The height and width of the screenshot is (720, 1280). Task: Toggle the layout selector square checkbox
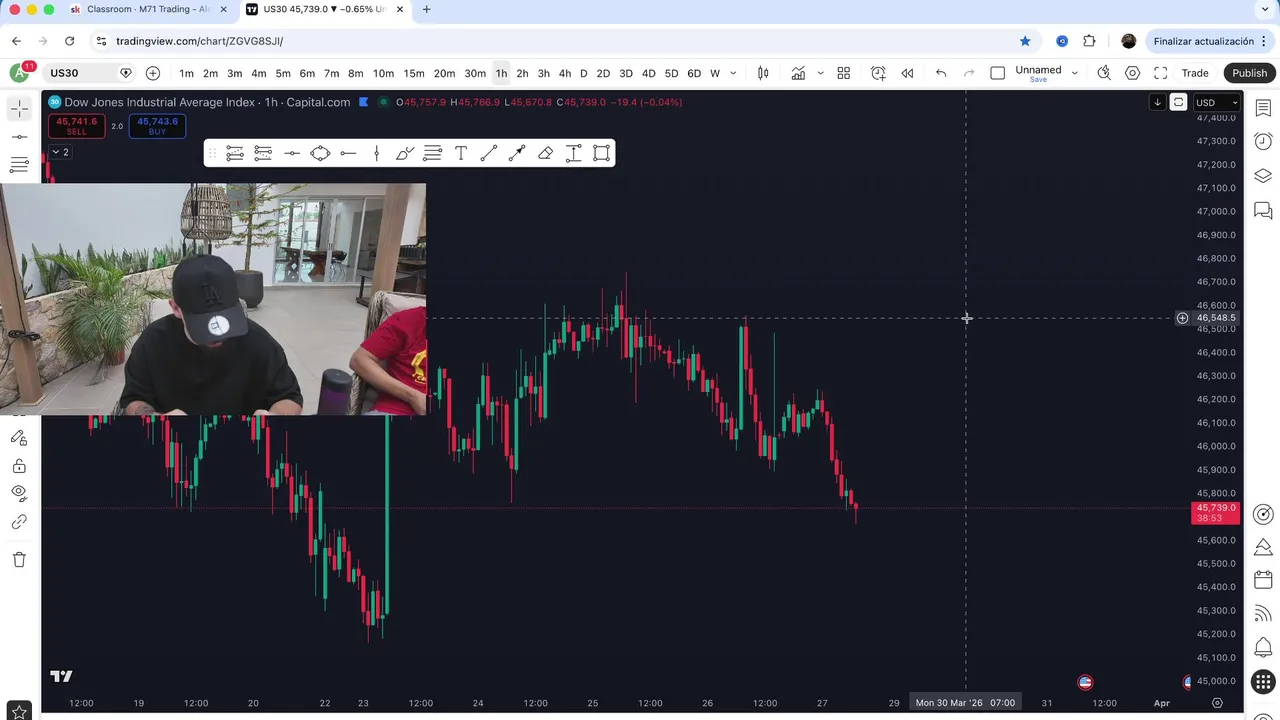(997, 73)
